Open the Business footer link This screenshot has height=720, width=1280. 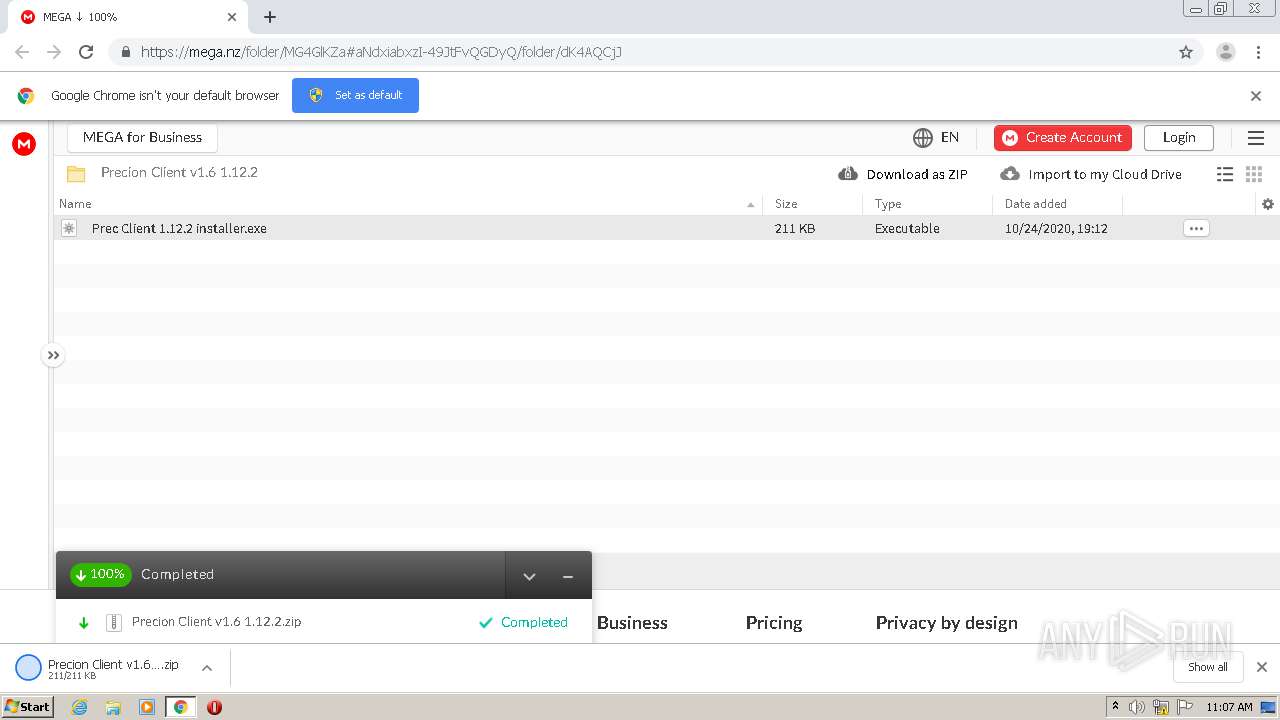(x=632, y=622)
